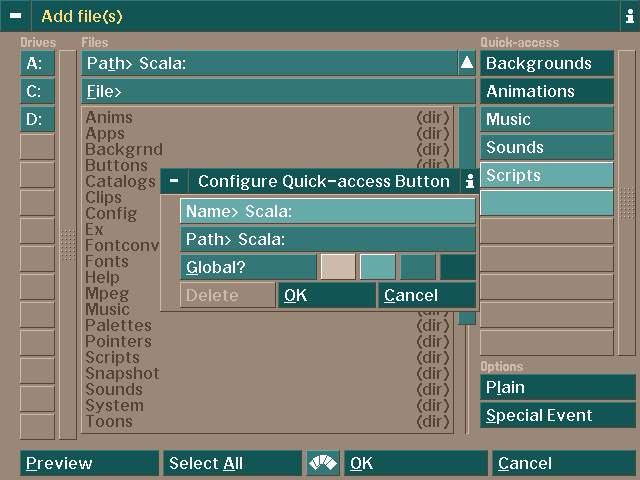Click the Name> Scala: input field
This screenshot has height=480, width=640.
328,211
